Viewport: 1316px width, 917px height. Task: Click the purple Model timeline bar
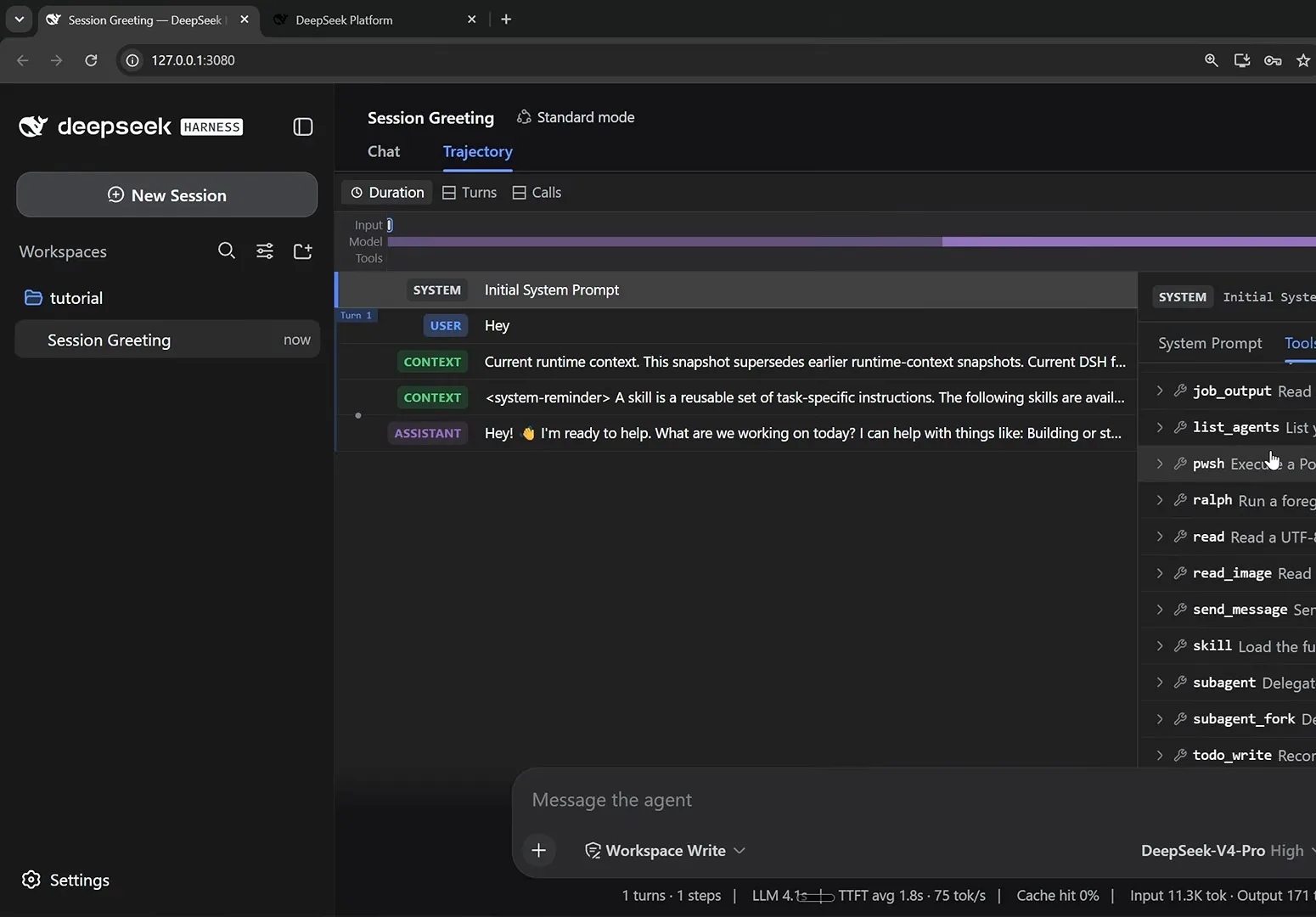852,242
